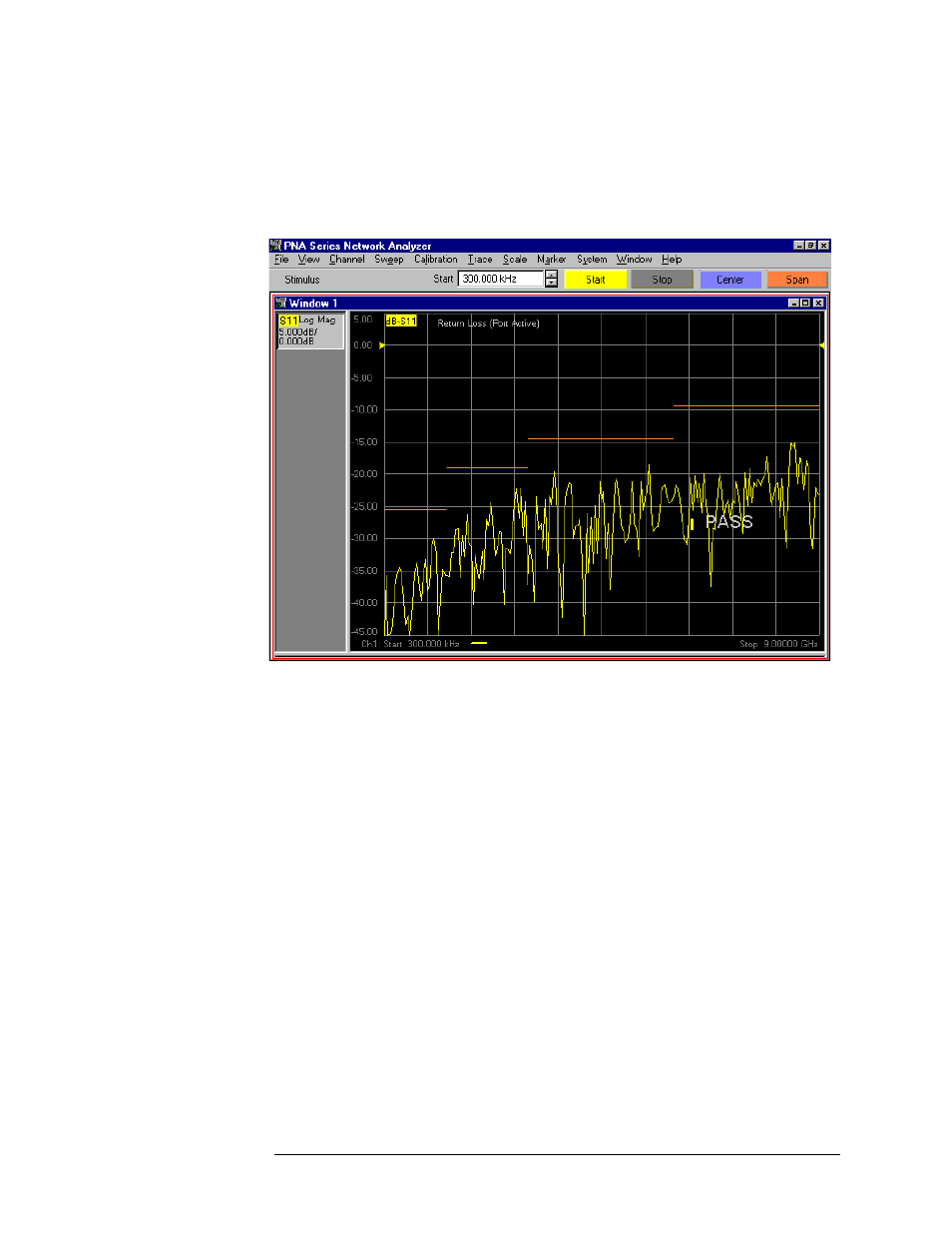Open the System menu
The width and height of the screenshot is (952, 1233).
(592, 260)
